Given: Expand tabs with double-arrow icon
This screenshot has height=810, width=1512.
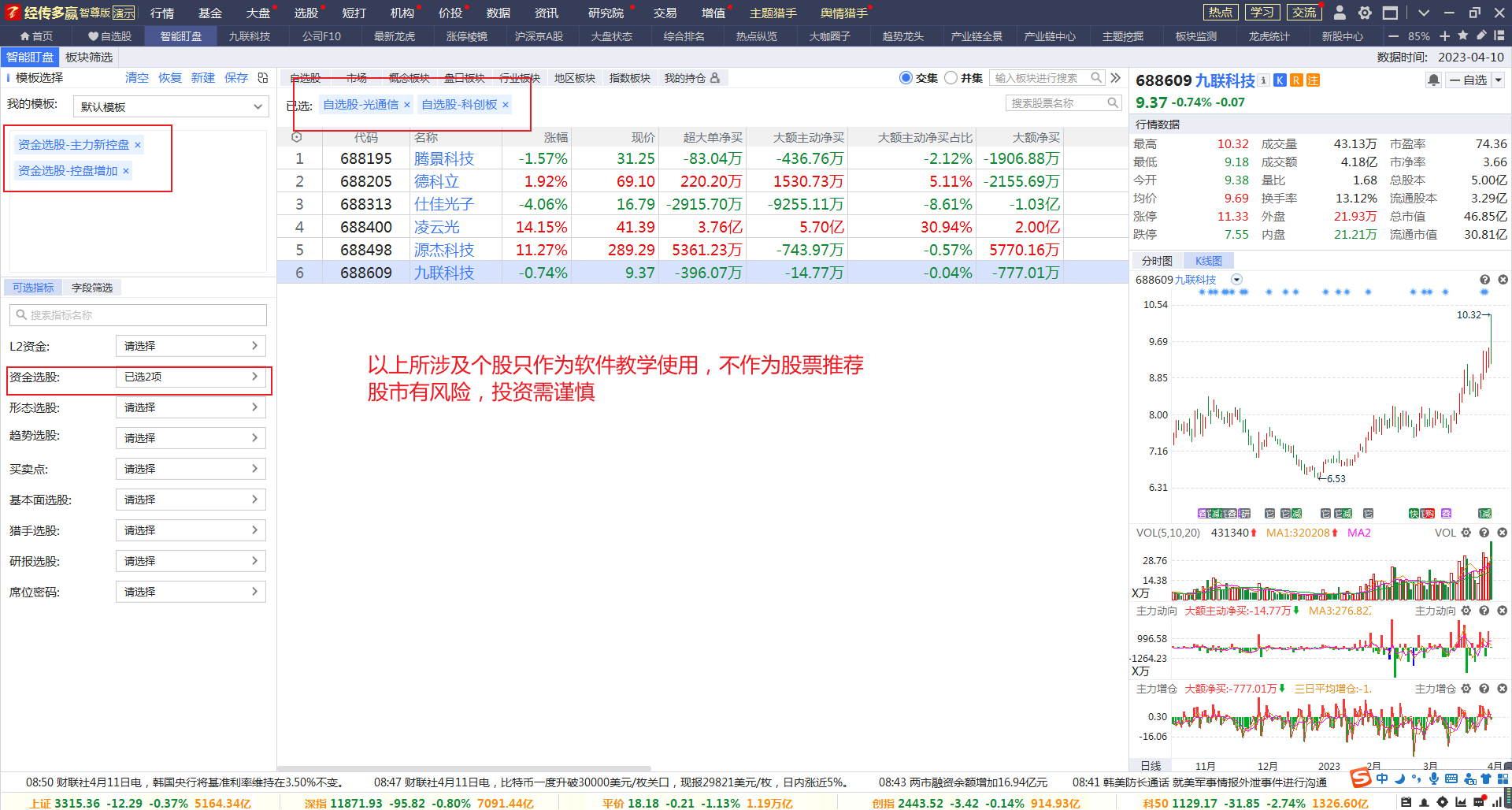Looking at the screenshot, I should click(x=1115, y=78).
